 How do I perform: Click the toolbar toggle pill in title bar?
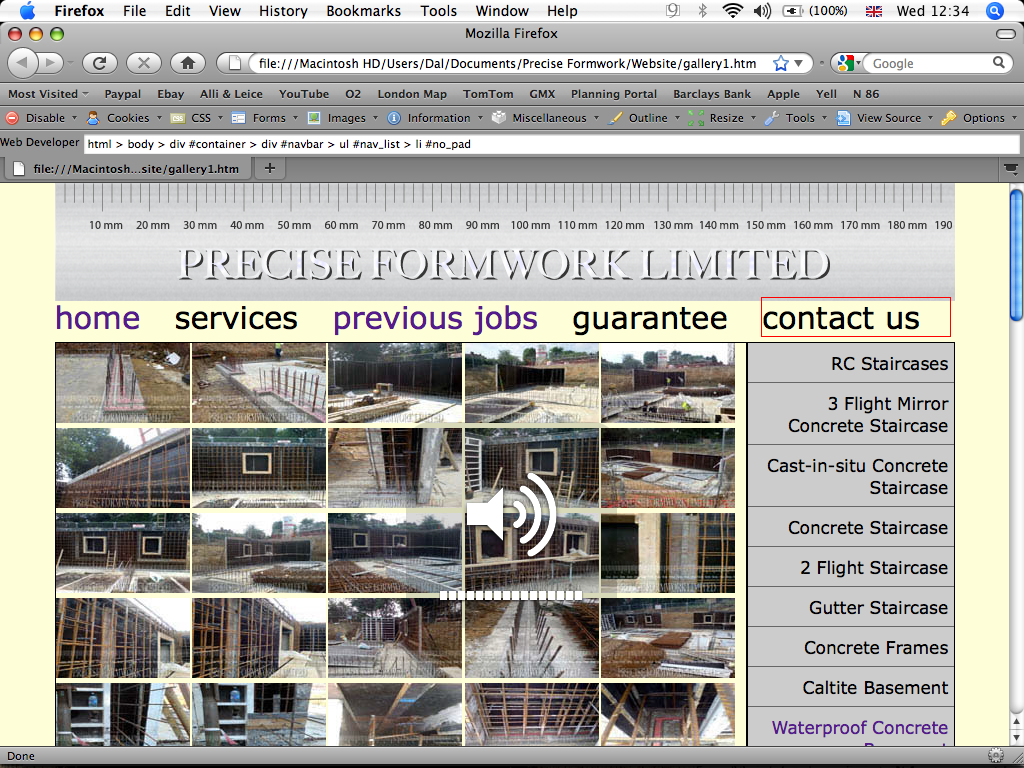pos(1006,33)
